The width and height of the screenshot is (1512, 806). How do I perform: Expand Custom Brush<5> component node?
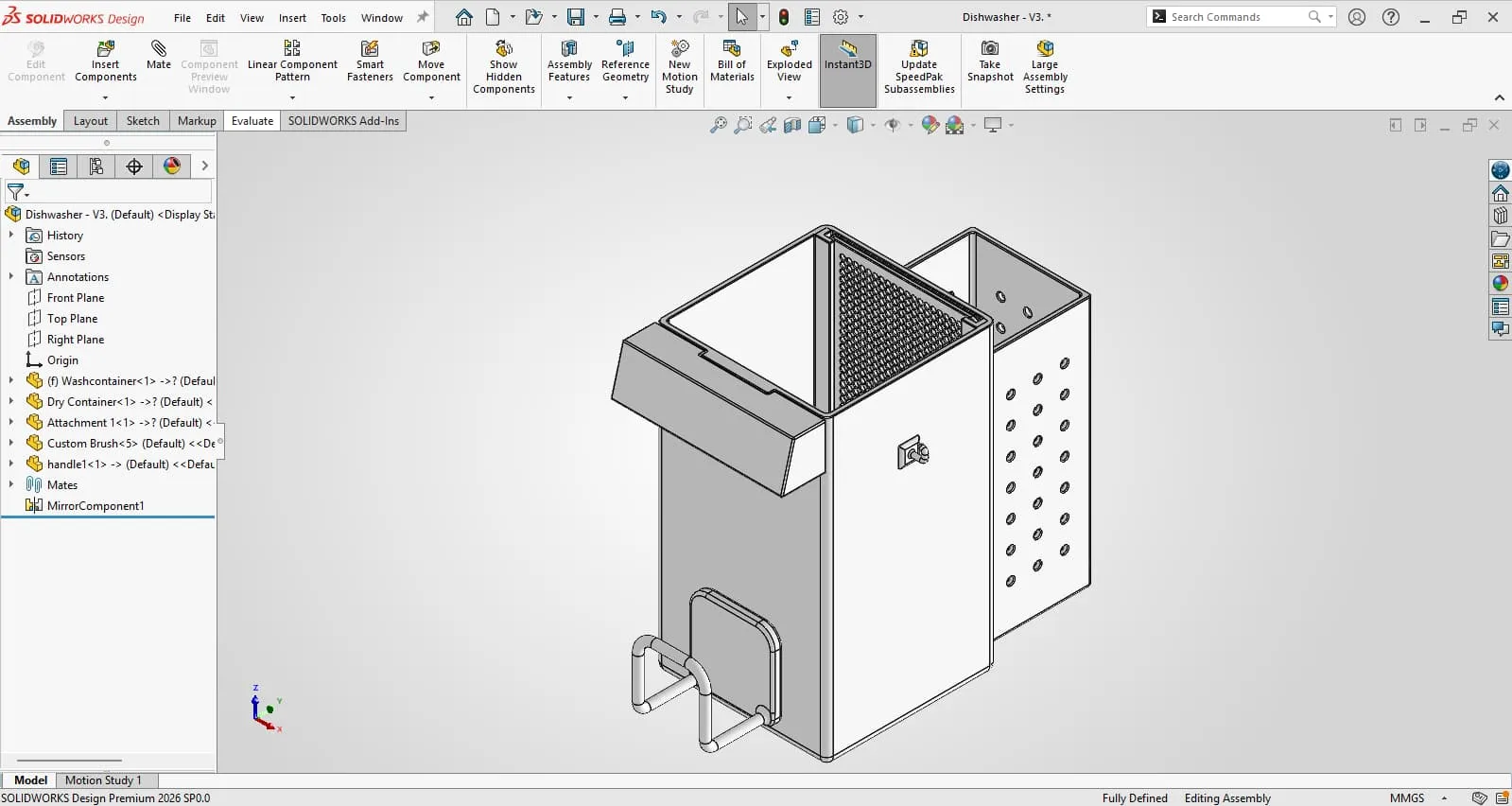[11, 443]
